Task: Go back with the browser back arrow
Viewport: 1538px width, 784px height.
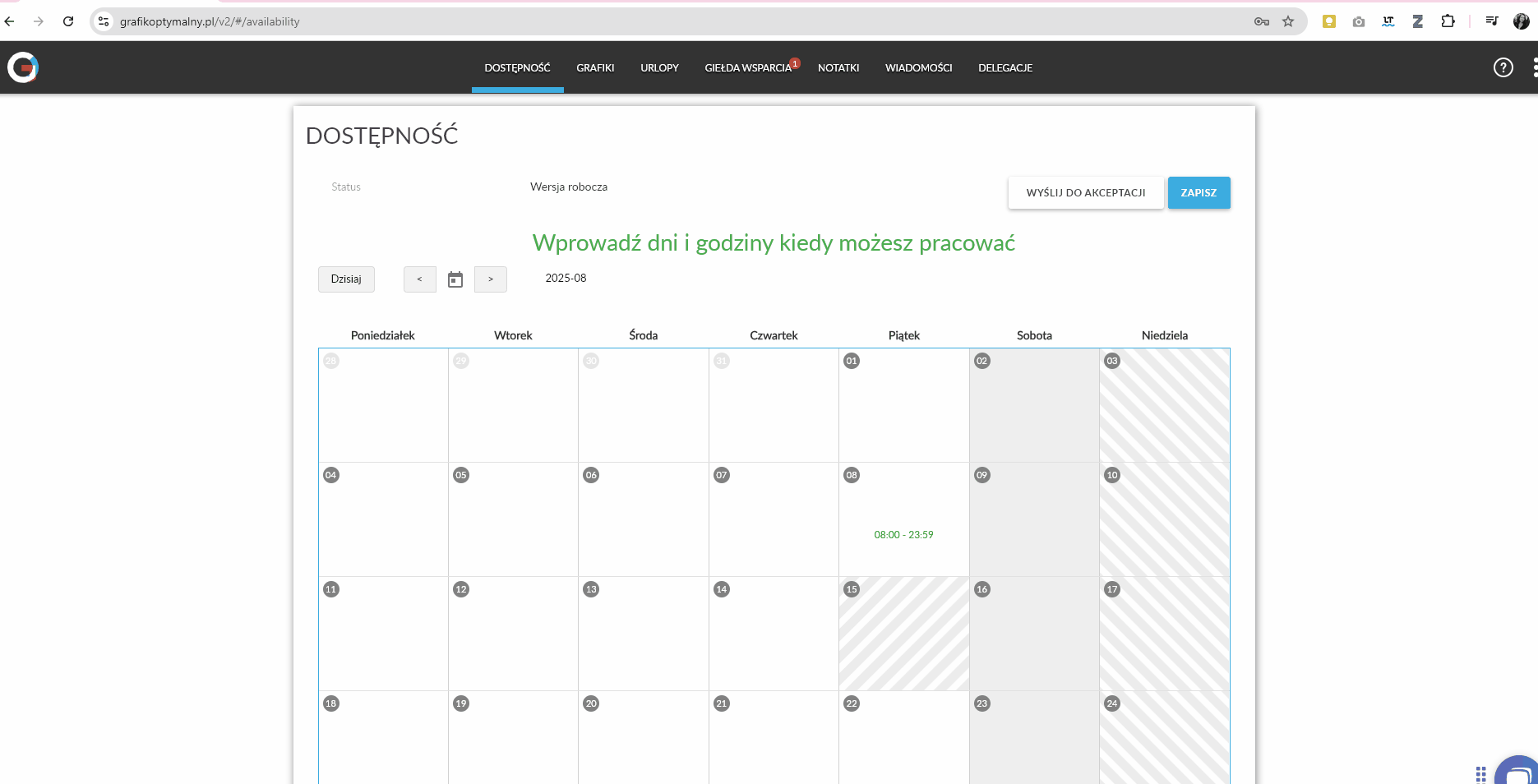Action: point(10,21)
